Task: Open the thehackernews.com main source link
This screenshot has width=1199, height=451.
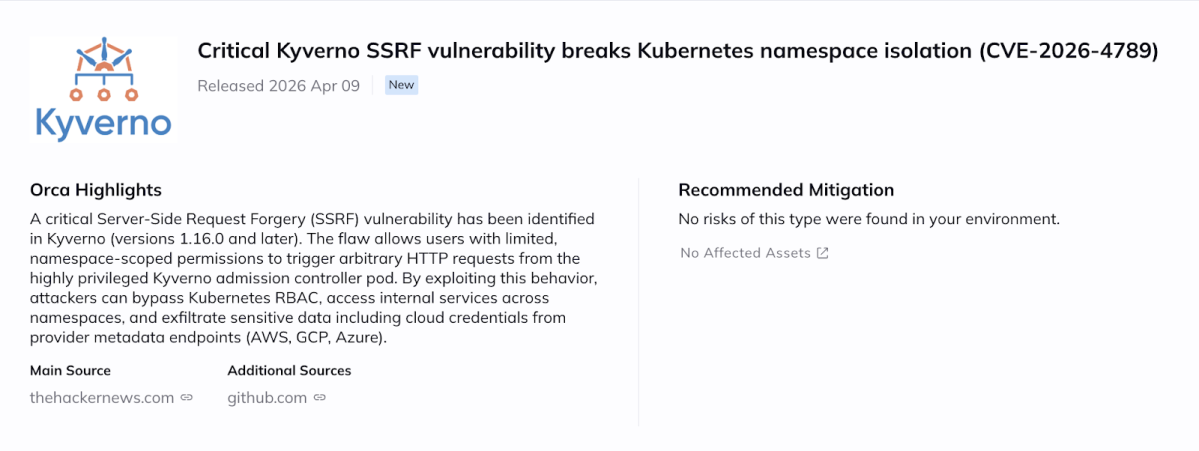Action: pos(102,398)
